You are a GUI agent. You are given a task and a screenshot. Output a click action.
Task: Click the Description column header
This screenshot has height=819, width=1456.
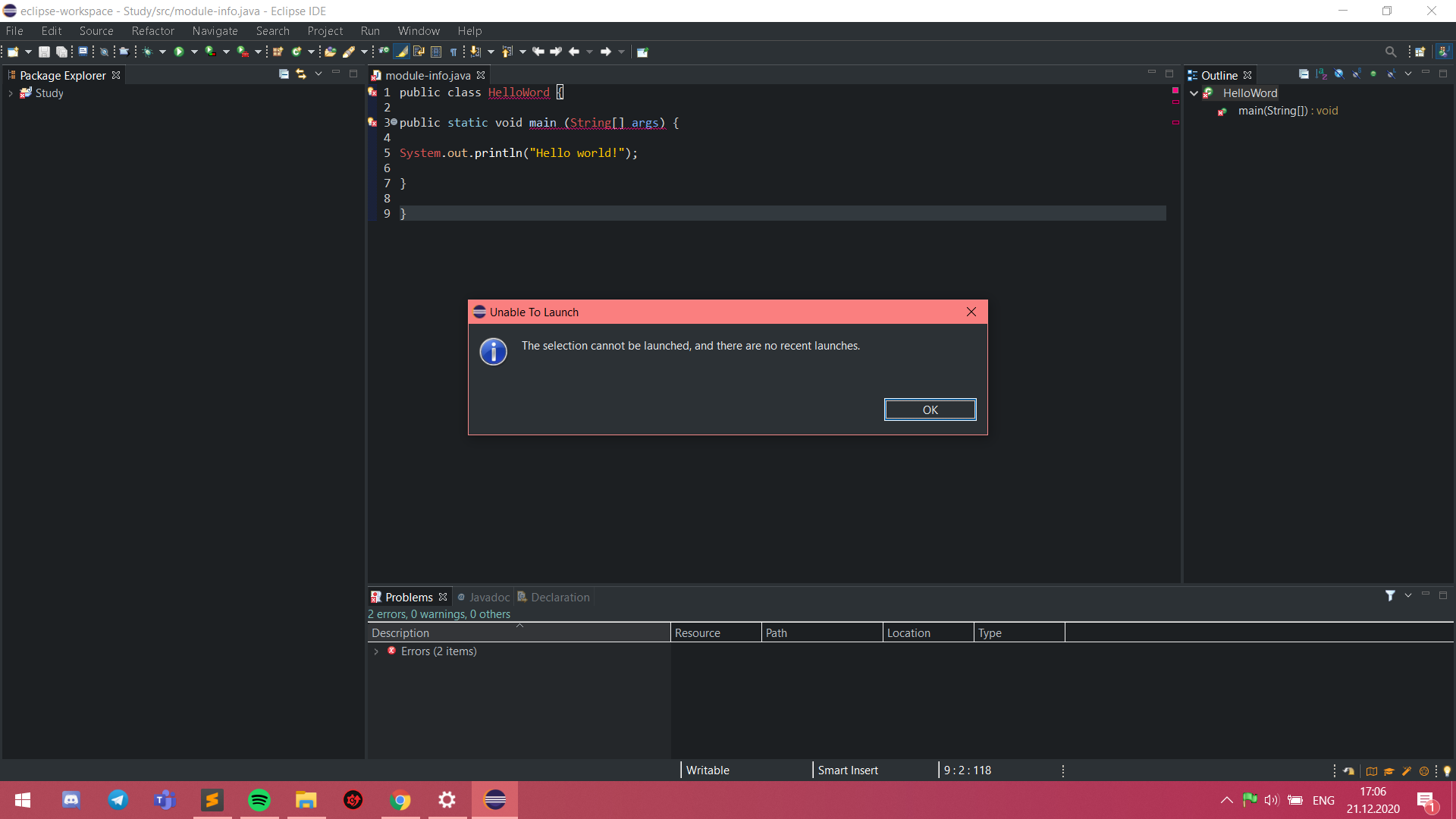[x=519, y=632]
